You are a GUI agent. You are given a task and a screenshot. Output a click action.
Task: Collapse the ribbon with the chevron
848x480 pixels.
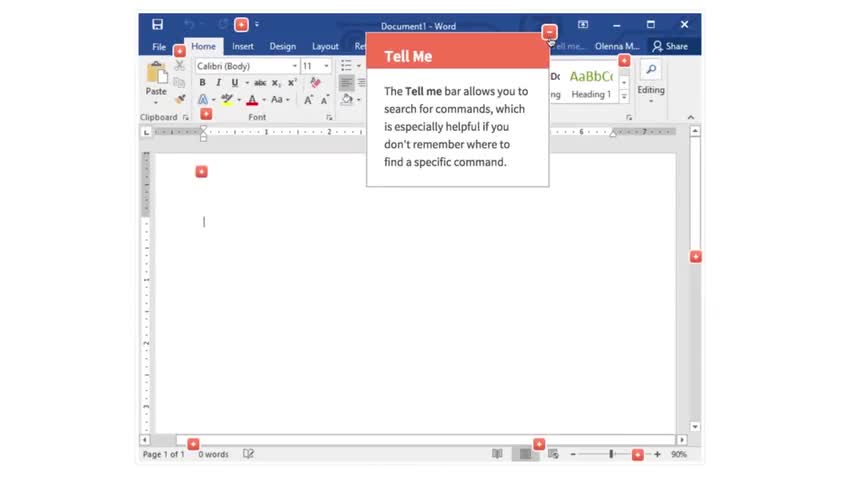click(x=691, y=117)
